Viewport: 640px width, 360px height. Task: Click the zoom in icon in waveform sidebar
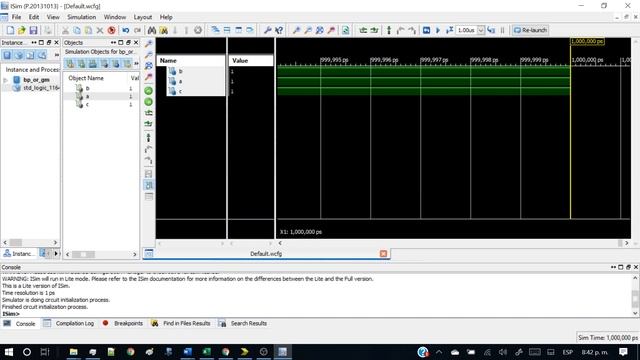tap(149, 43)
